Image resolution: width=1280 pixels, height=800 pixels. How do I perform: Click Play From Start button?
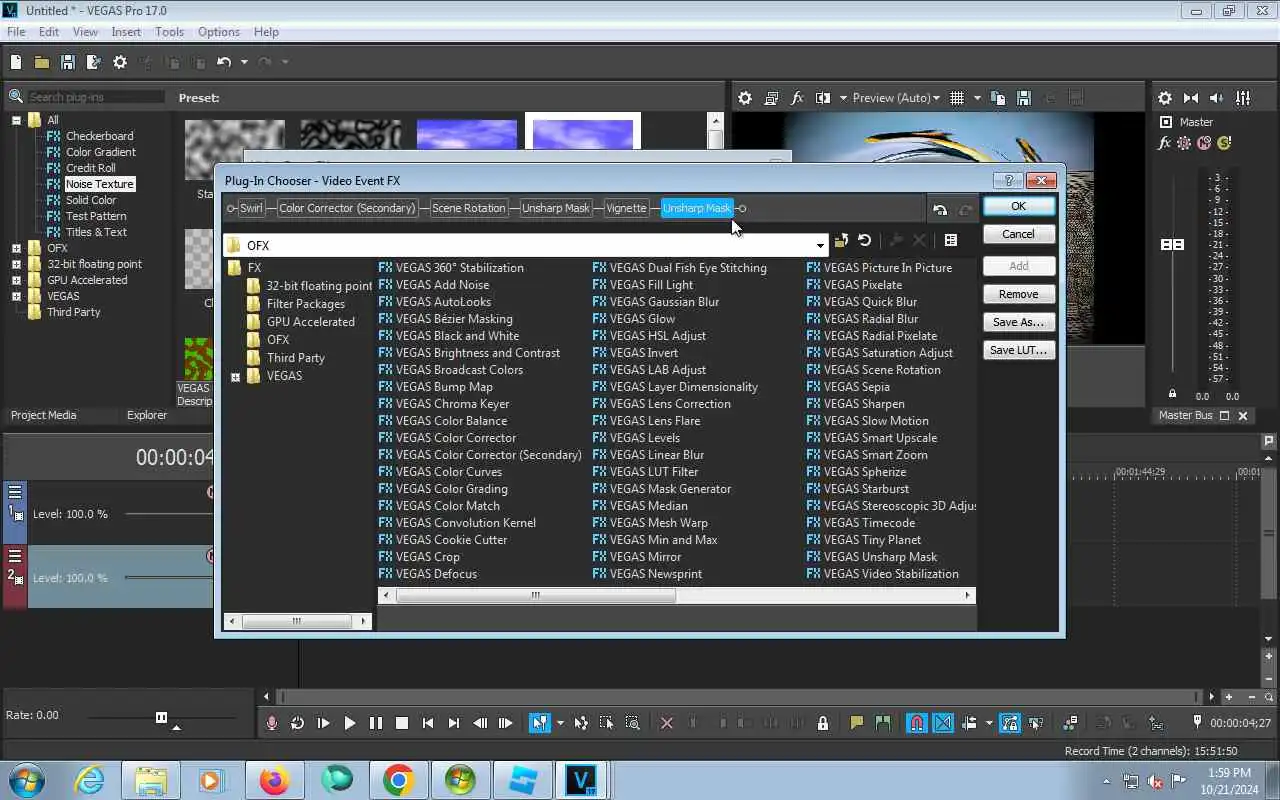pos(323,723)
